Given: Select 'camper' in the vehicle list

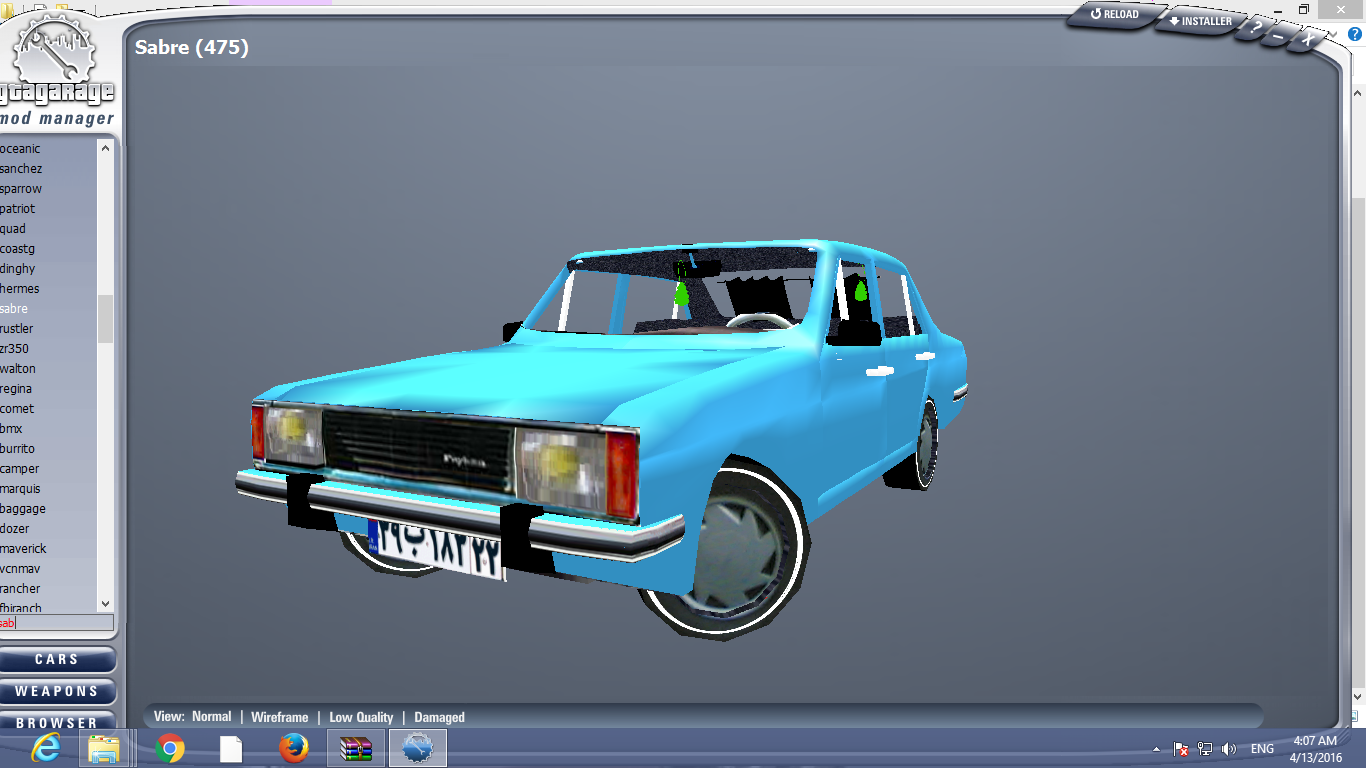Looking at the screenshot, I should click(x=20, y=469).
